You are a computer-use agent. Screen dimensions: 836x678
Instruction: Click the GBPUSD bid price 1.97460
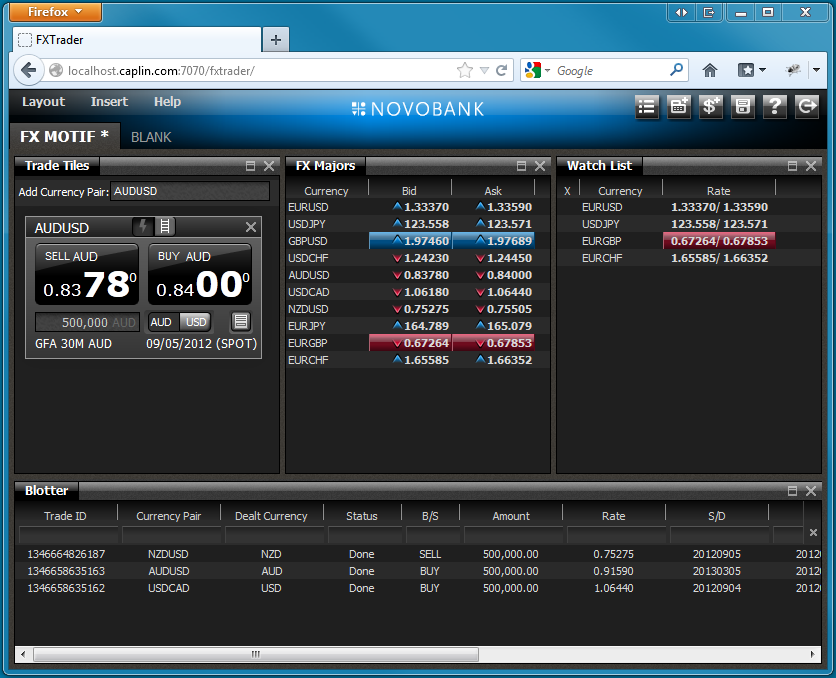(x=411, y=241)
